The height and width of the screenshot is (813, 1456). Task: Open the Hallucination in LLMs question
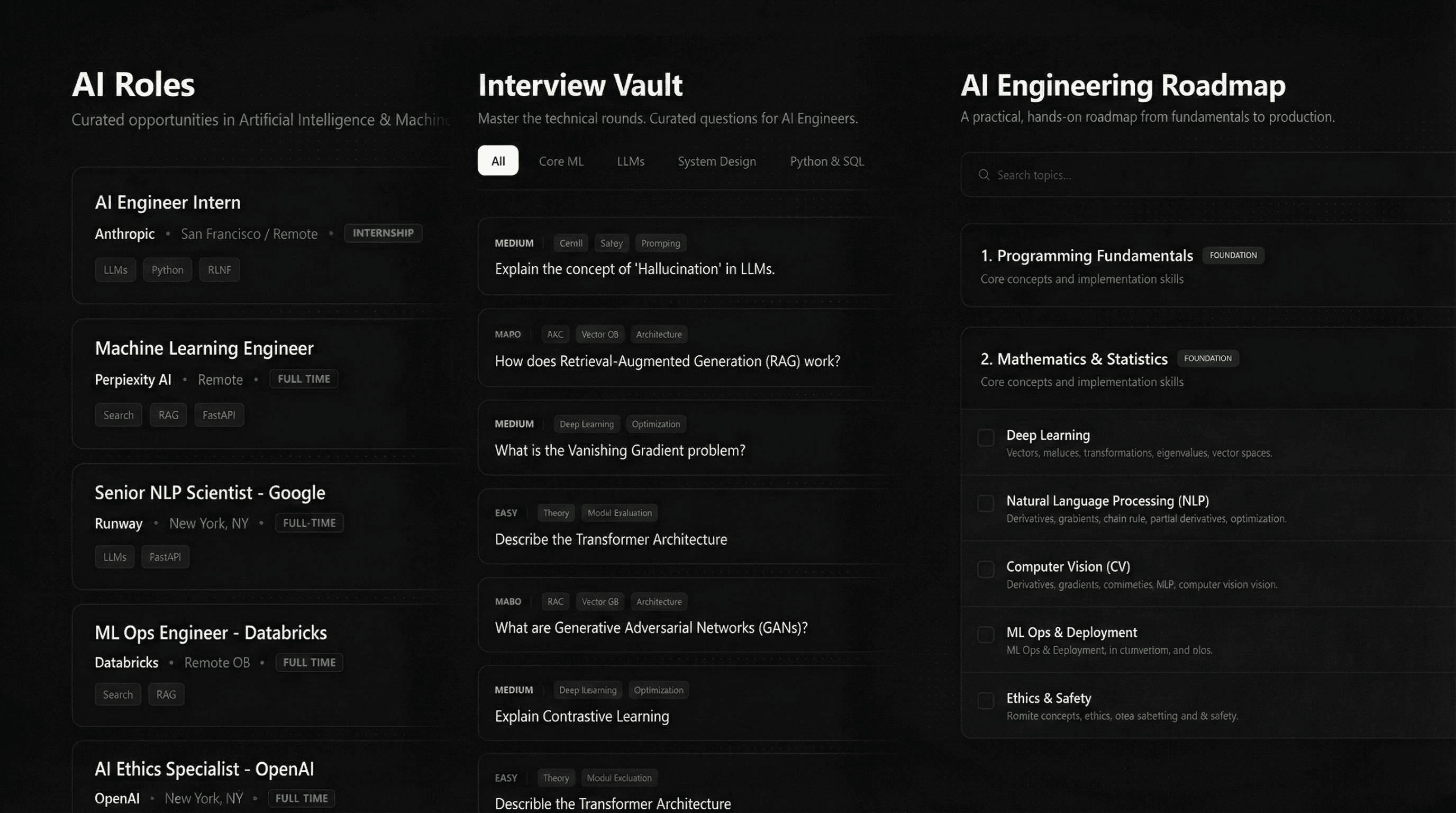coord(634,269)
